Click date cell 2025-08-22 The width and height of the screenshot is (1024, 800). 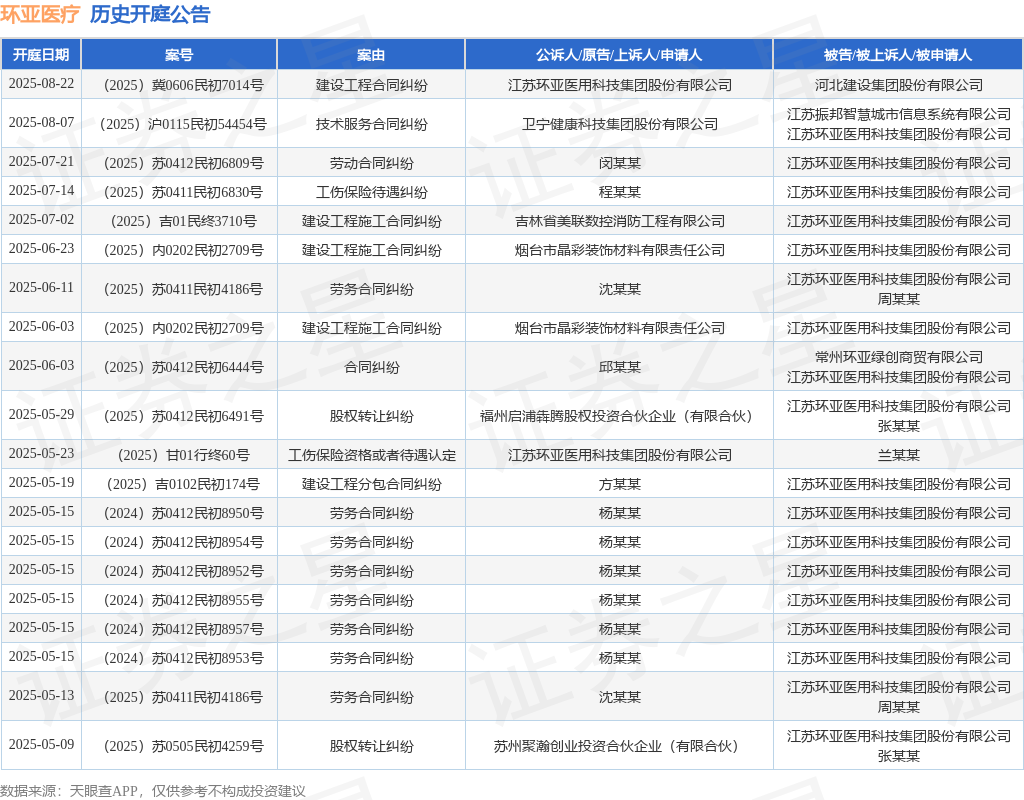tap(41, 84)
